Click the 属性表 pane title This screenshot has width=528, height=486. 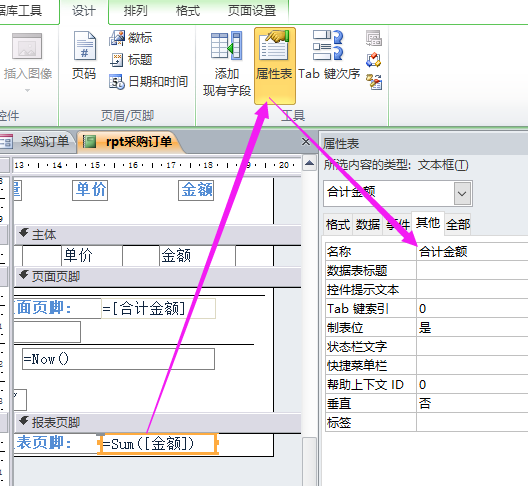[341, 144]
